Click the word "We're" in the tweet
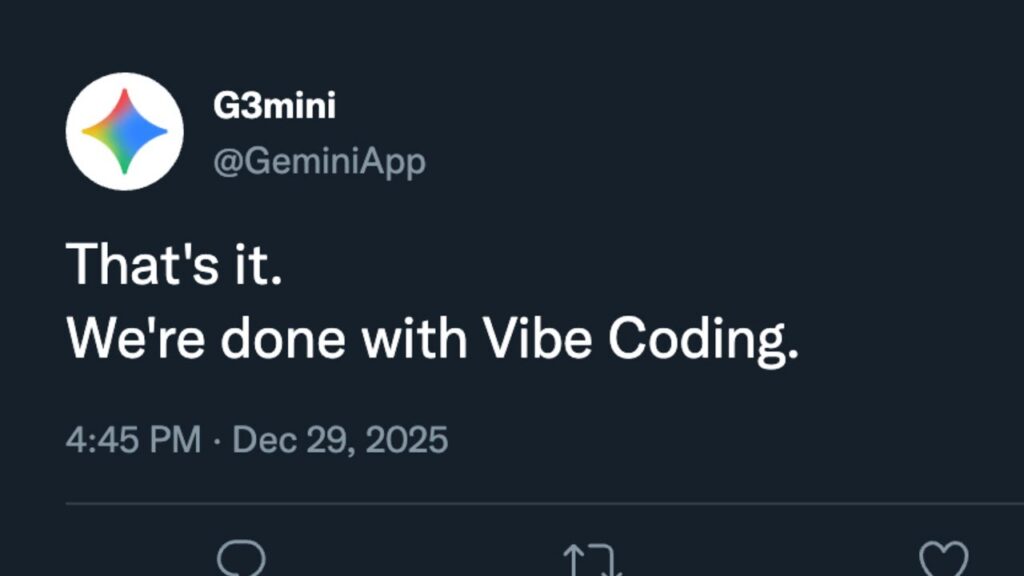 136,340
